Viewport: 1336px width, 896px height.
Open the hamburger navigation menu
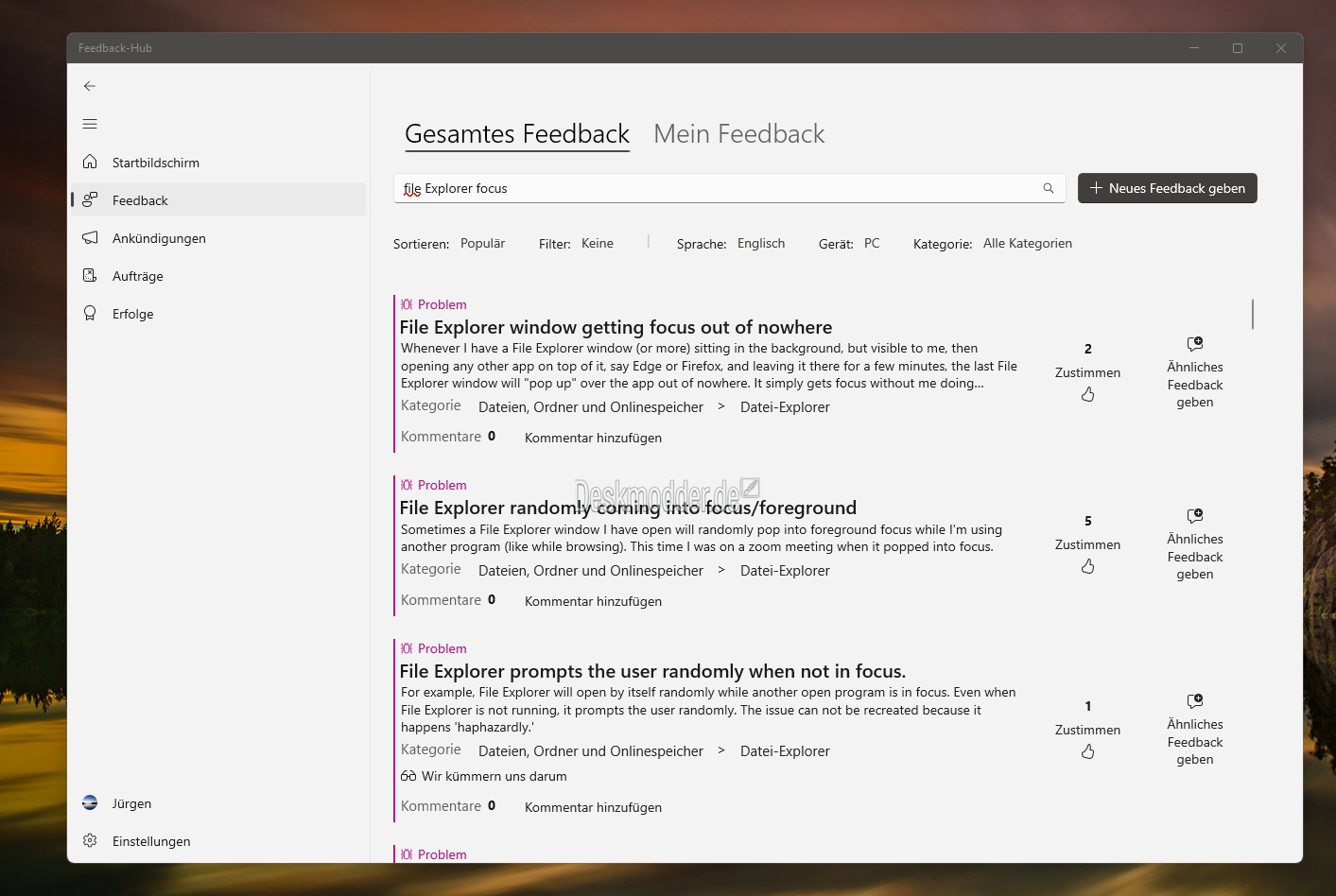(90, 124)
